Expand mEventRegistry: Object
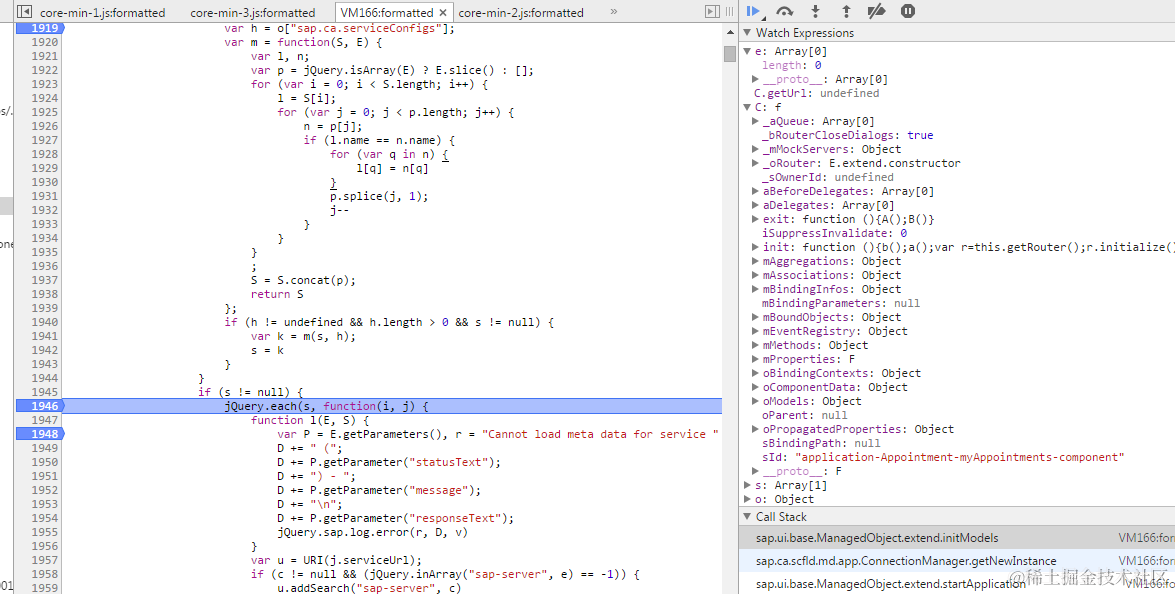Viewport: 1175px width, 594px height. pyautogui.click(x=755, y=331)
